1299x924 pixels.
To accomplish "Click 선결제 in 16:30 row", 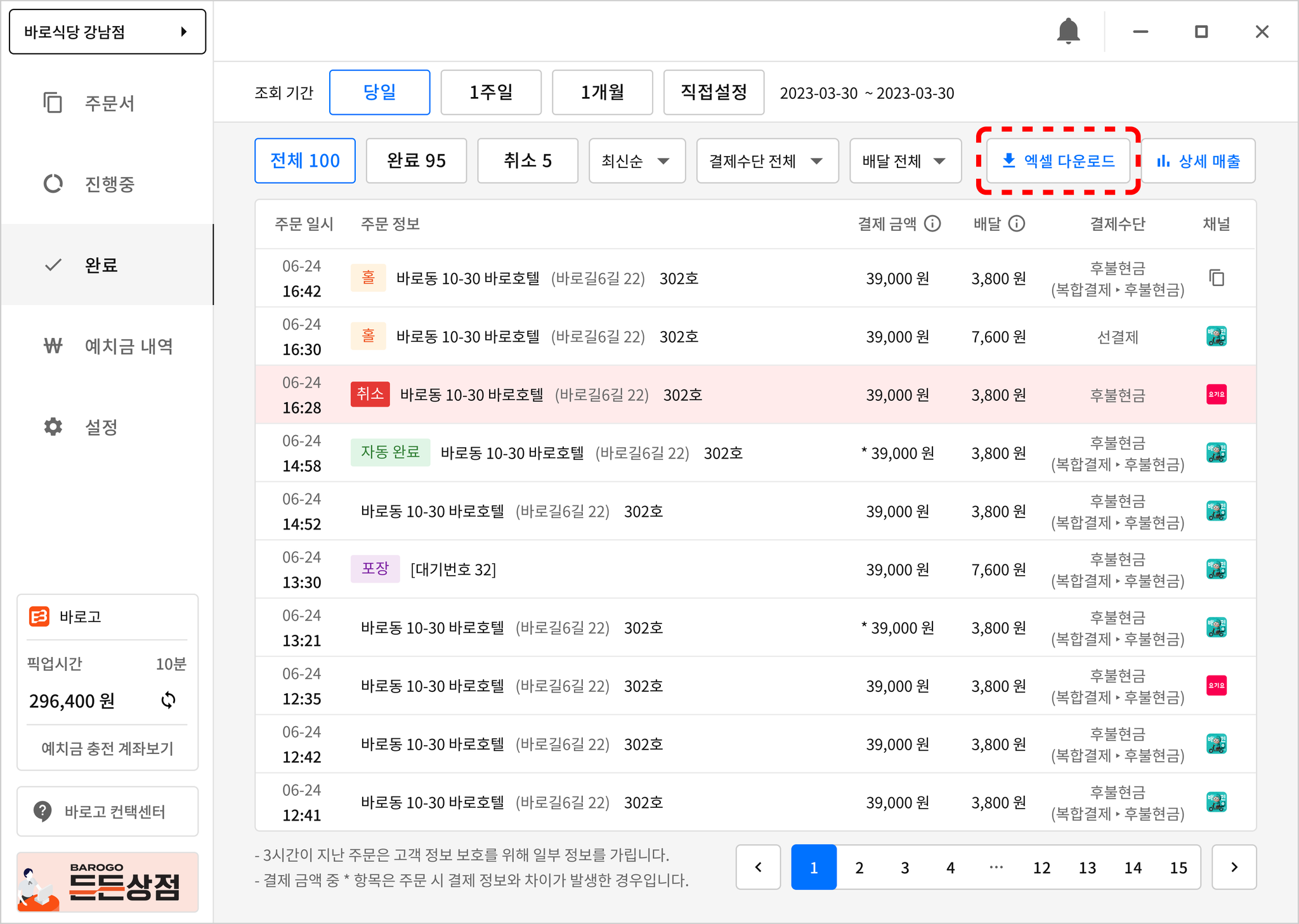I will click(1118, 337).
